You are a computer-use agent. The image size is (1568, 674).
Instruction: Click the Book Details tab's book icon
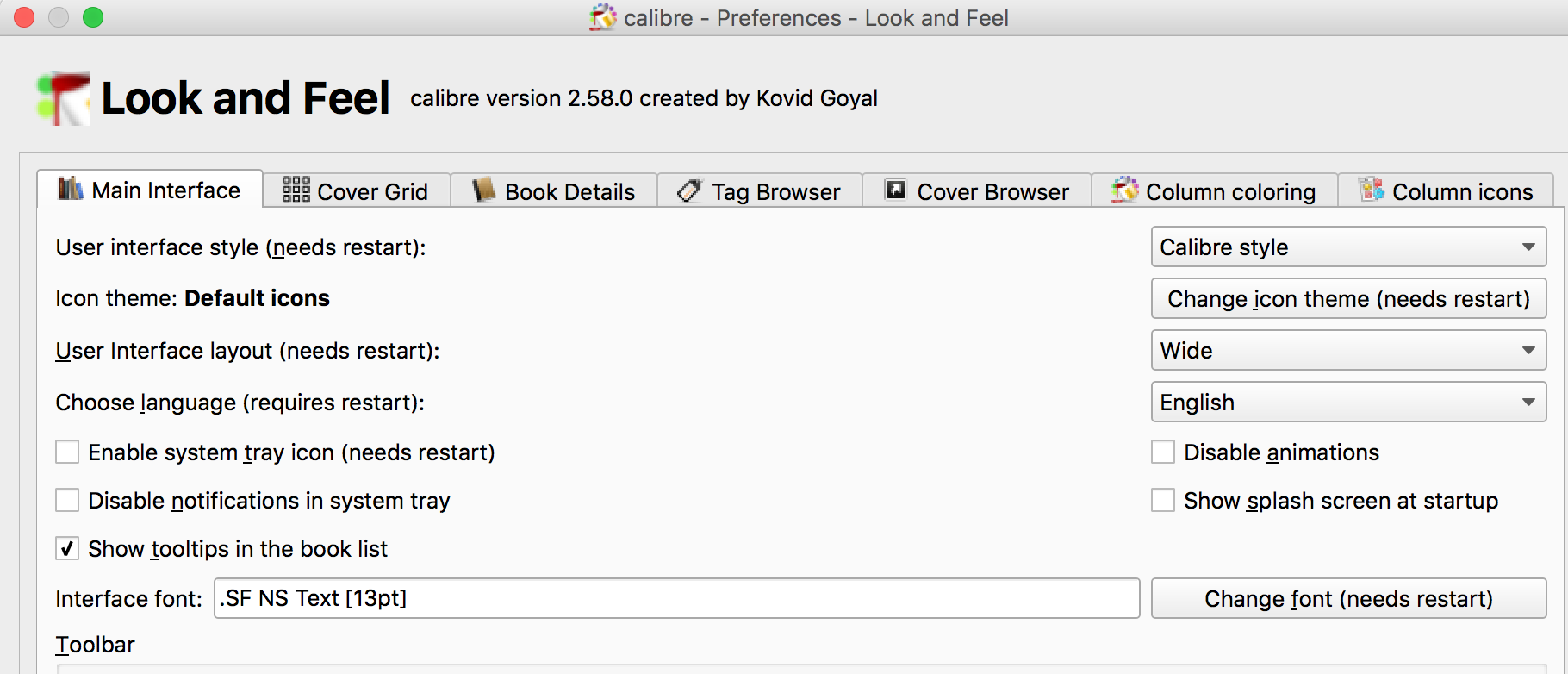[x=483, y=190]
